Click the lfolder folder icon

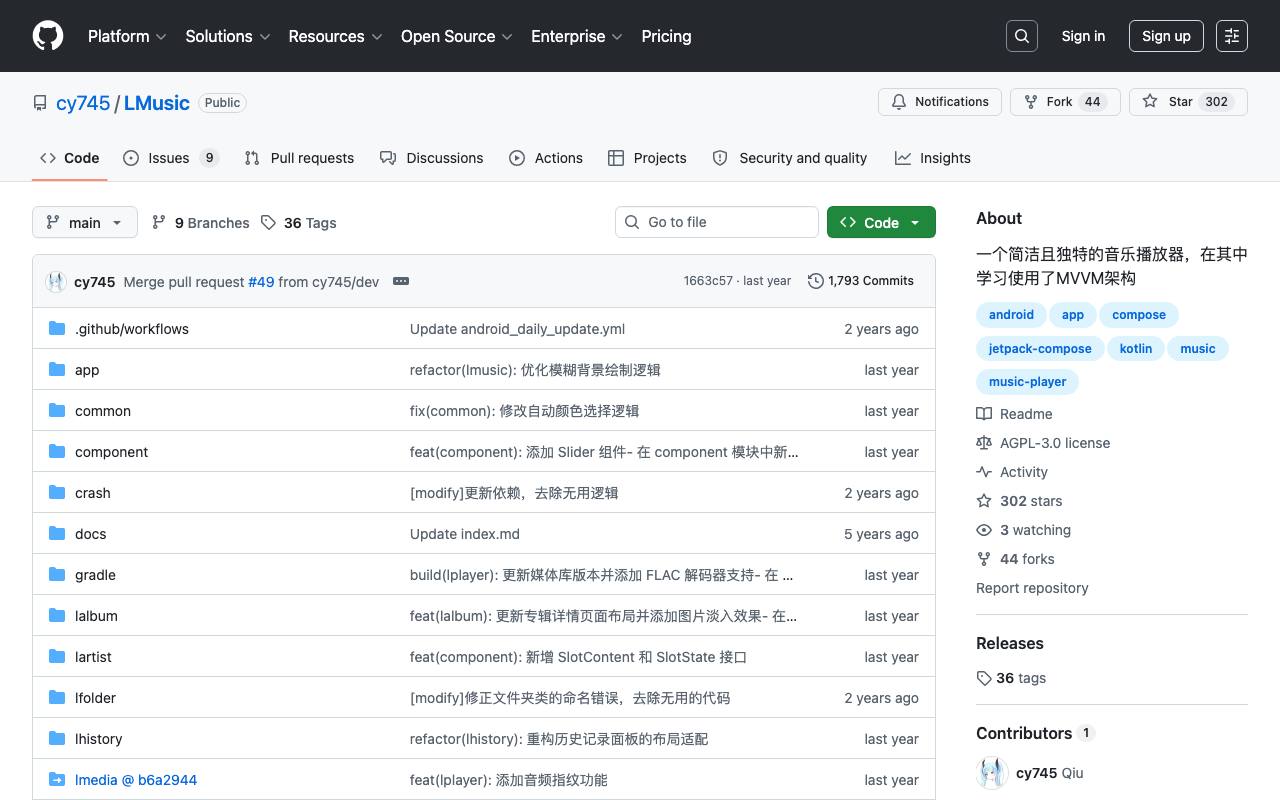(57, 697)
